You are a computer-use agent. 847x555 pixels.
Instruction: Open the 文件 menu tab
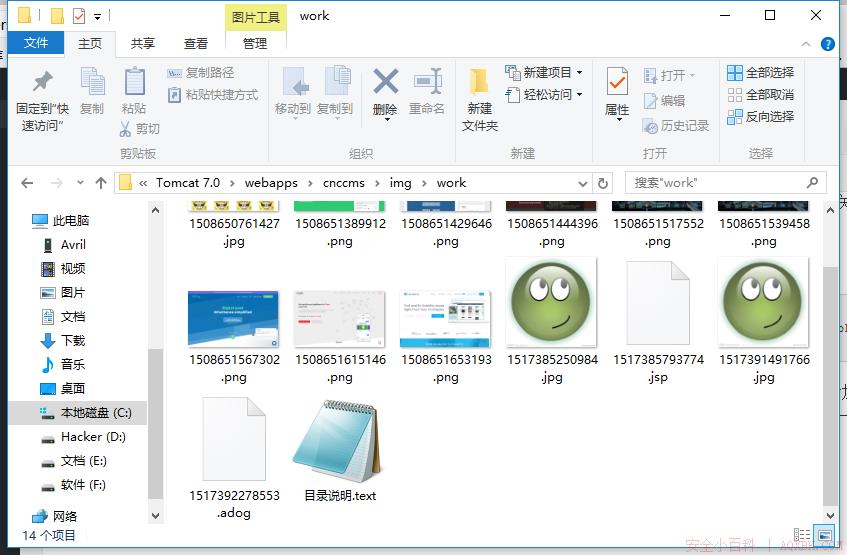point(36,43)
